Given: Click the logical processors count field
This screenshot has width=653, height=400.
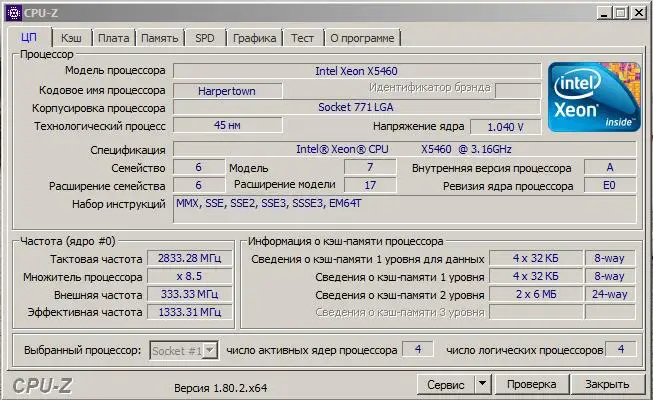Looking at the screenshot, I should [x=621, y=349].
